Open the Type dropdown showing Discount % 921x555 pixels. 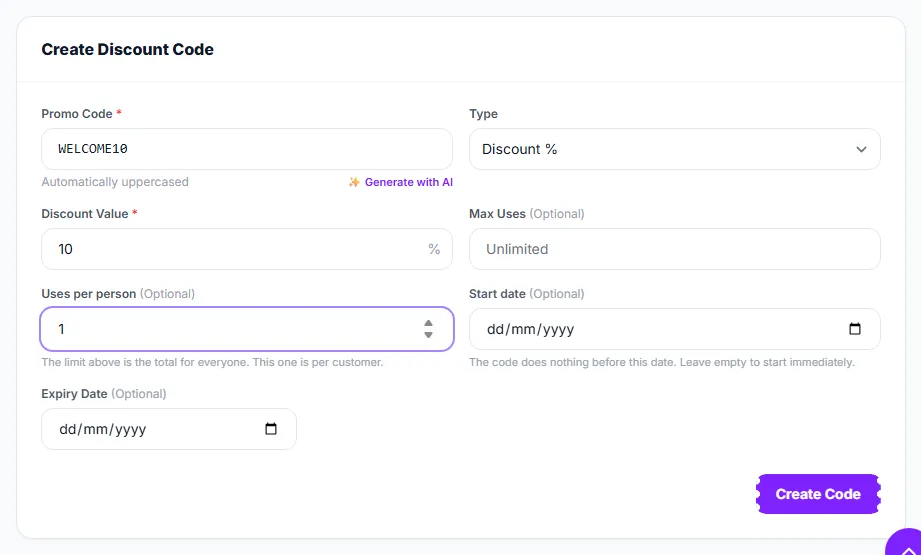674,149
